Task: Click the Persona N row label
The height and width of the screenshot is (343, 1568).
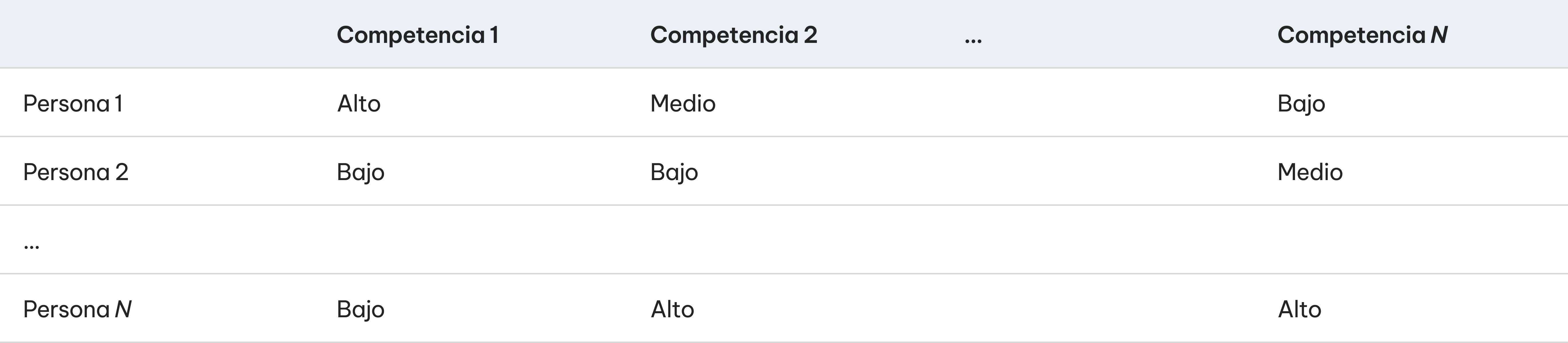Action: pyautogui.click(x=77, y=309)
